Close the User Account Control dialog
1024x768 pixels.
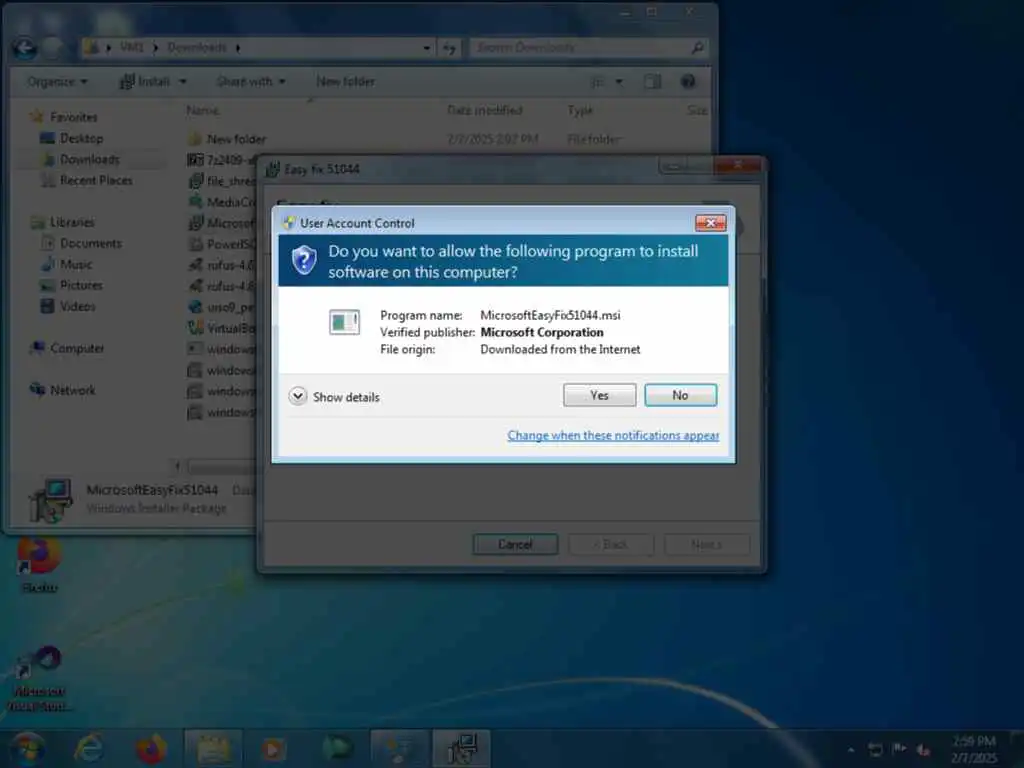coord(710,223)
